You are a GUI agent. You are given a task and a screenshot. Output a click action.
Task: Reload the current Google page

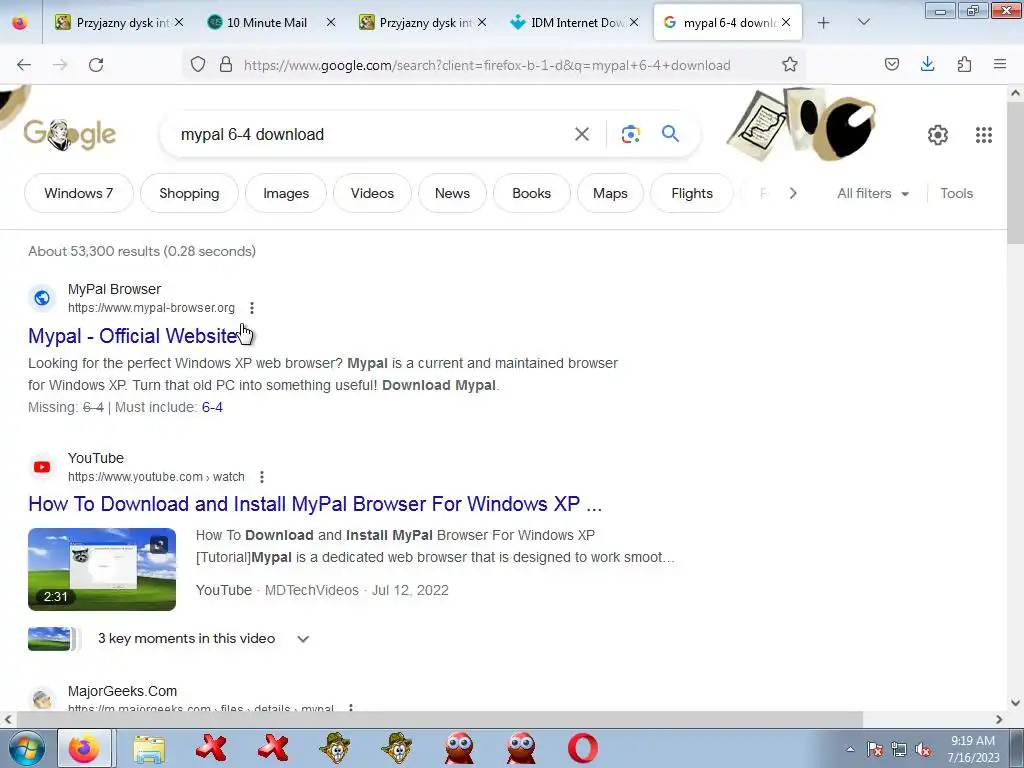[96, 65]
